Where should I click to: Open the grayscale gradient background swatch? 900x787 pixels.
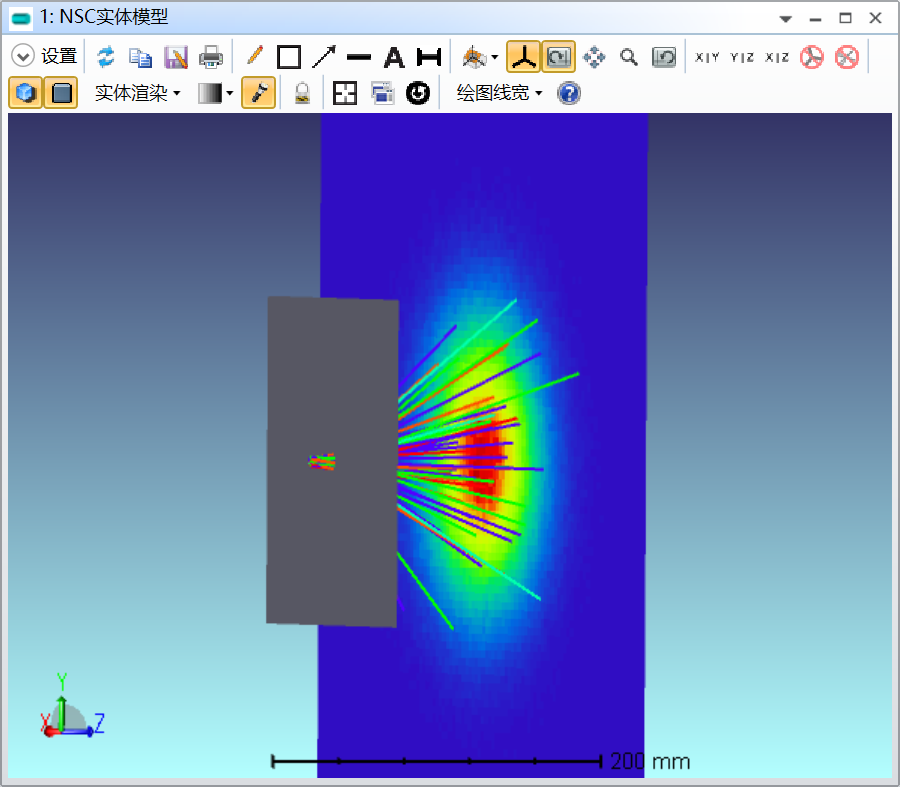[x=215, y=94]
